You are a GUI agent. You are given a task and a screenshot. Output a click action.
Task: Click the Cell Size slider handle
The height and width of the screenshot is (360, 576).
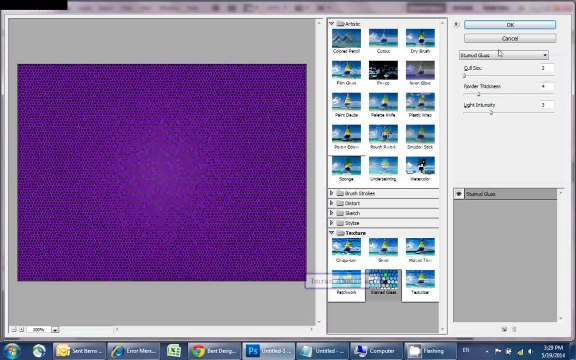click(x=464, y=76)
